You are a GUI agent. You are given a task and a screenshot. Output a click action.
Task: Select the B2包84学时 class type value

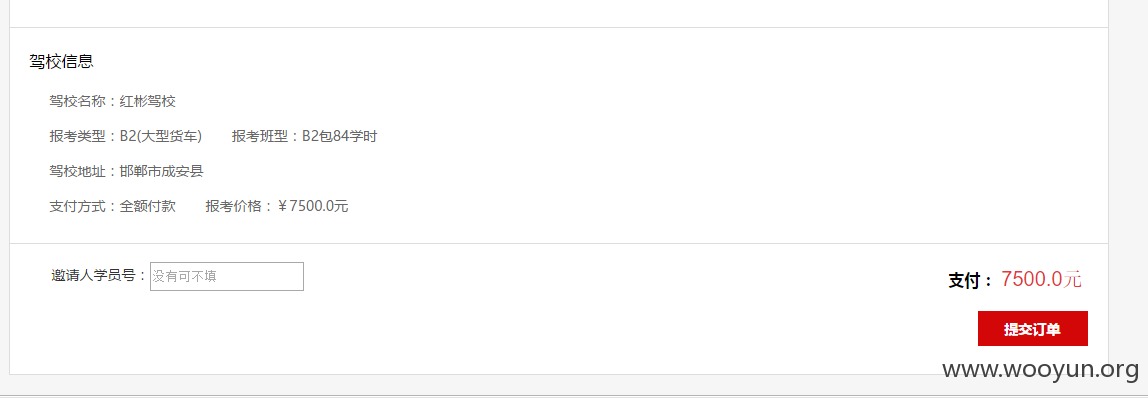340,137
